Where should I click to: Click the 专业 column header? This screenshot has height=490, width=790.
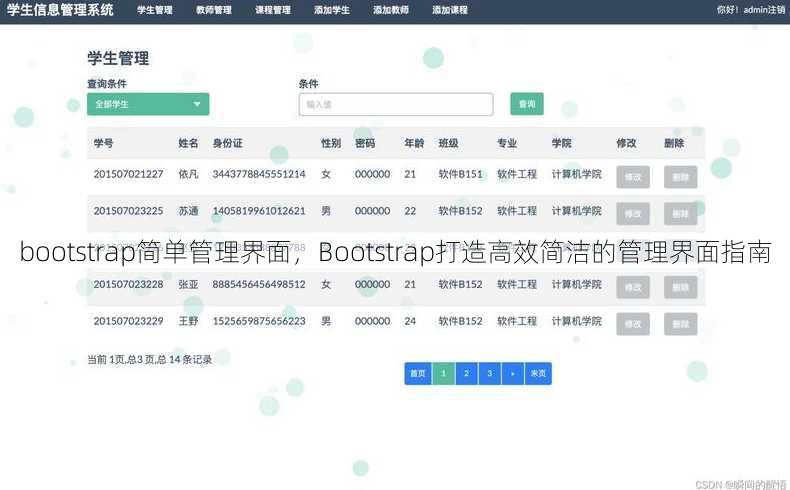(x=507, y=144)
